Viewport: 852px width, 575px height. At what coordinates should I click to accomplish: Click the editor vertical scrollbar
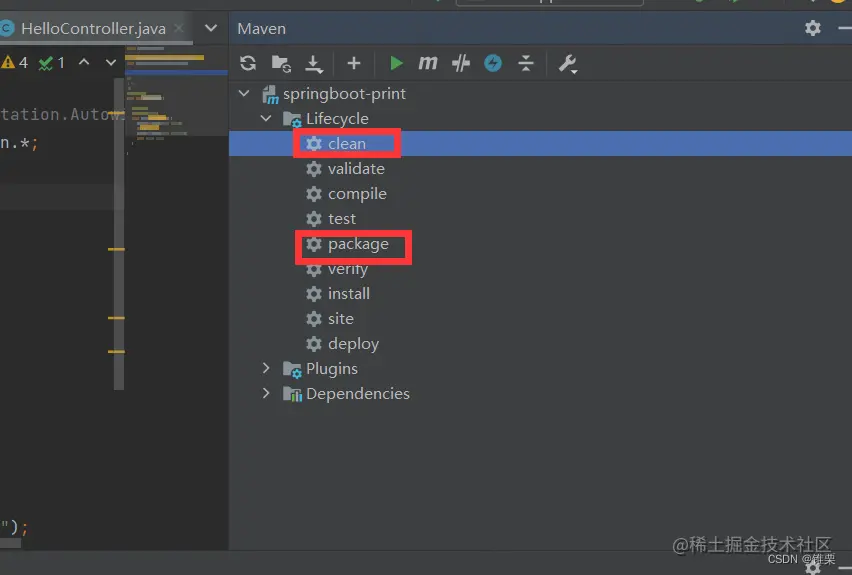coord(119,234)
